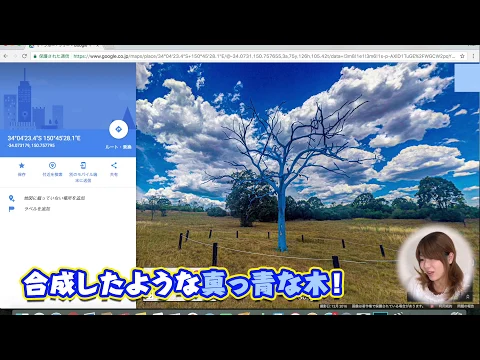
Task: Click the decimal coordinates below the heading
Action: pos(31,145)
